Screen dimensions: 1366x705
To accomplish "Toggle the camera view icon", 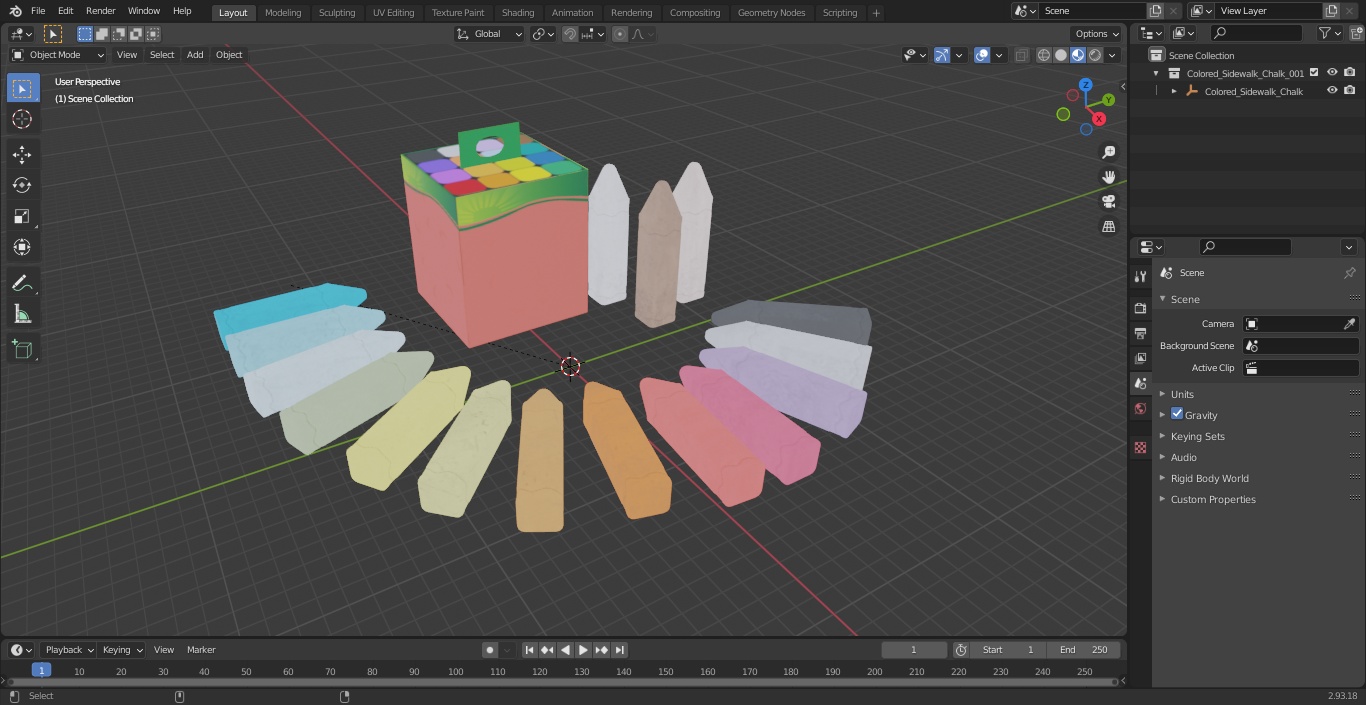I will [1108, 202].
